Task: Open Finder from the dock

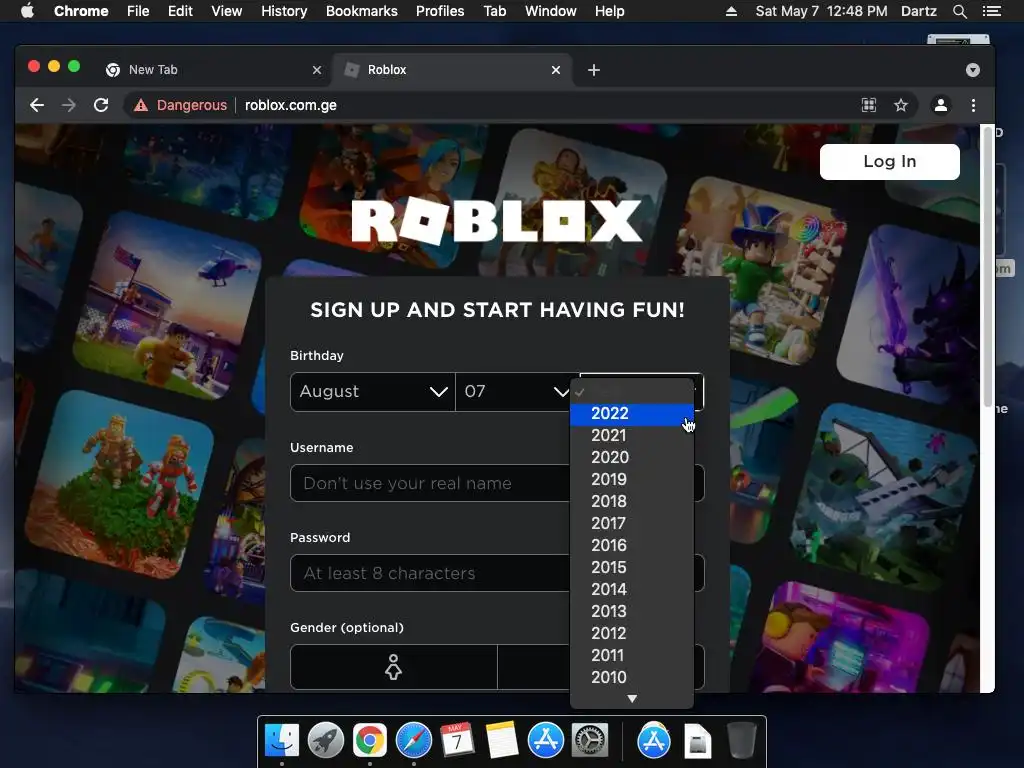Action: tap(282, 741)
